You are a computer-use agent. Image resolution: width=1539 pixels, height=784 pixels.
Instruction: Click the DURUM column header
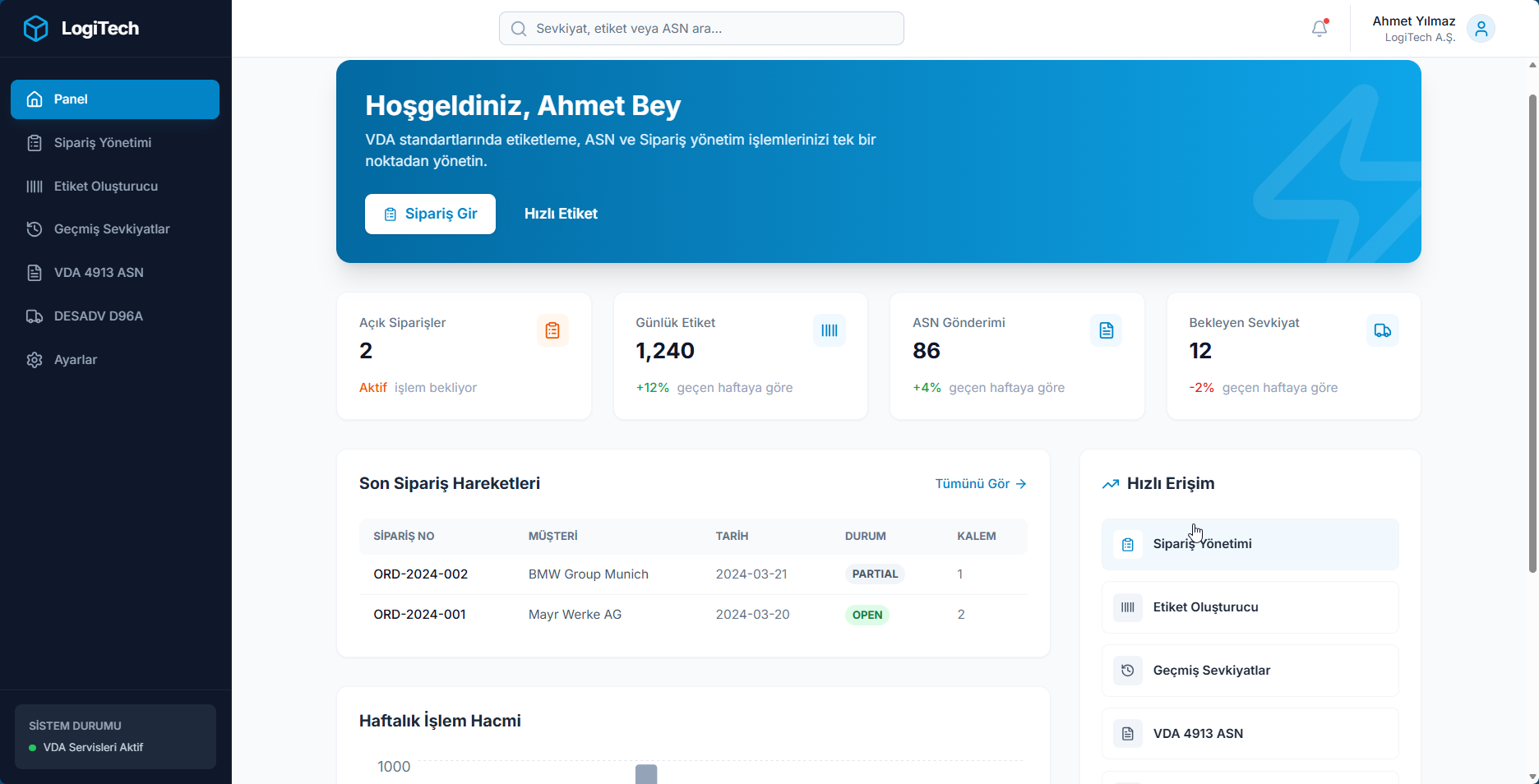(x=866, y=536)
